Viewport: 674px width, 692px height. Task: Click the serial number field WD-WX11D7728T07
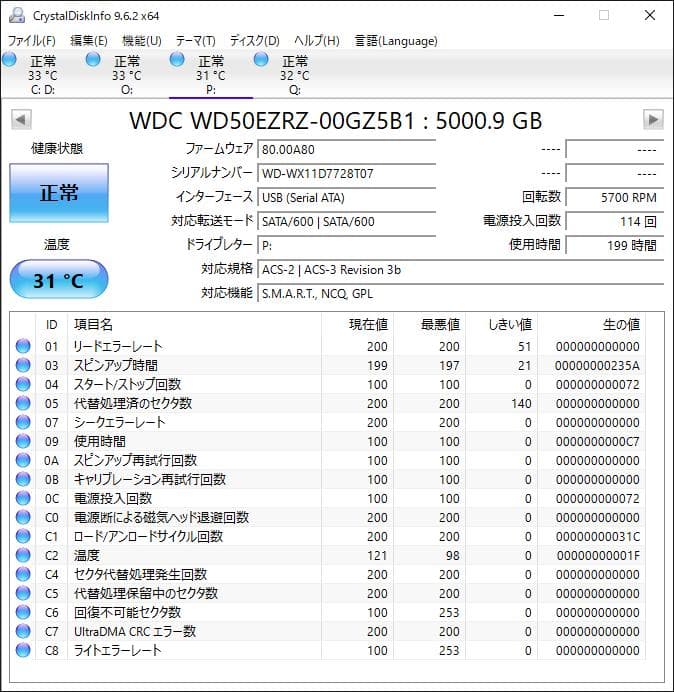pos(346,173)
